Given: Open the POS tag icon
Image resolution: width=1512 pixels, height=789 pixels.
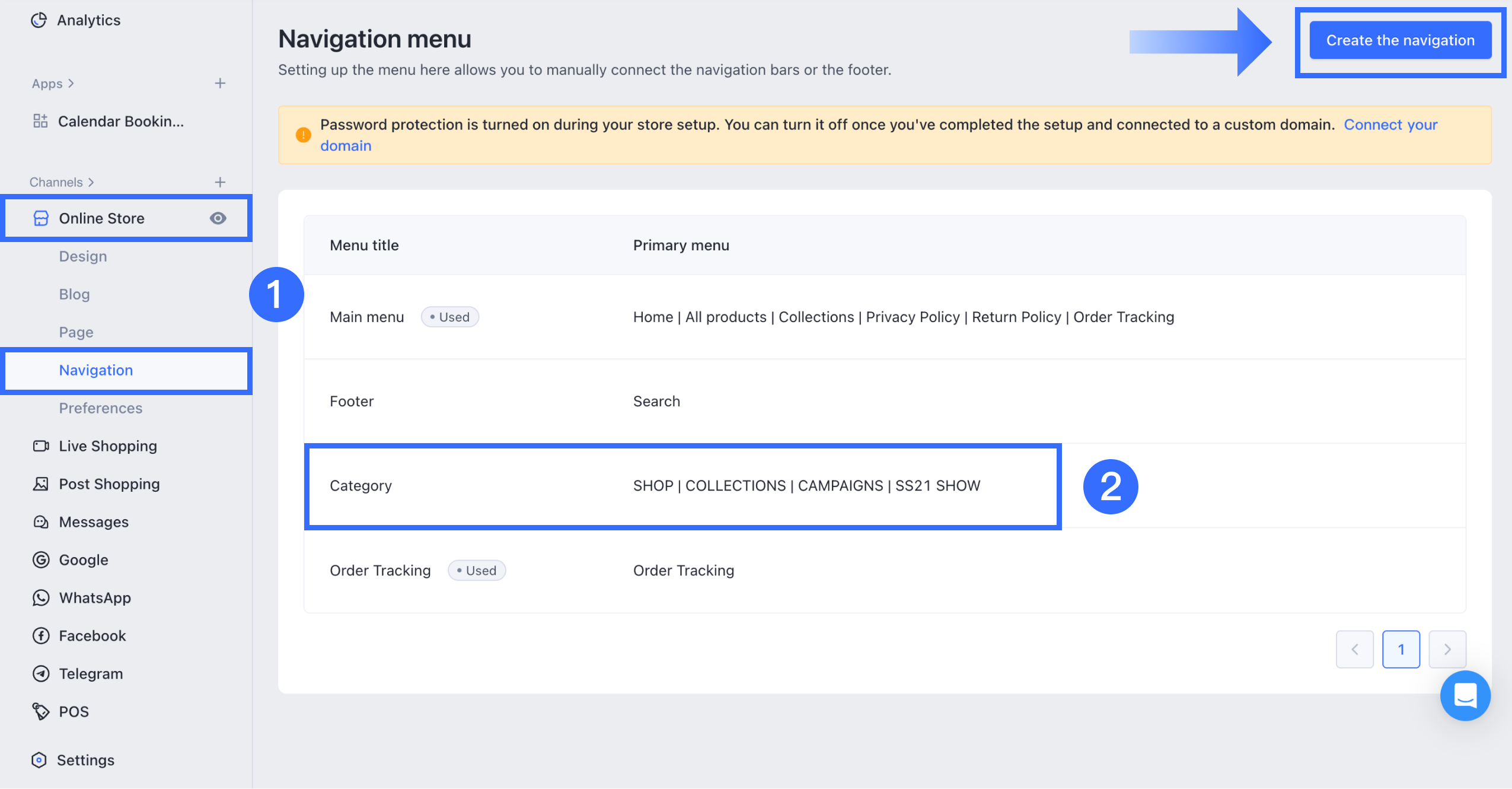Looking at the screenshot, I should (41, 711).
